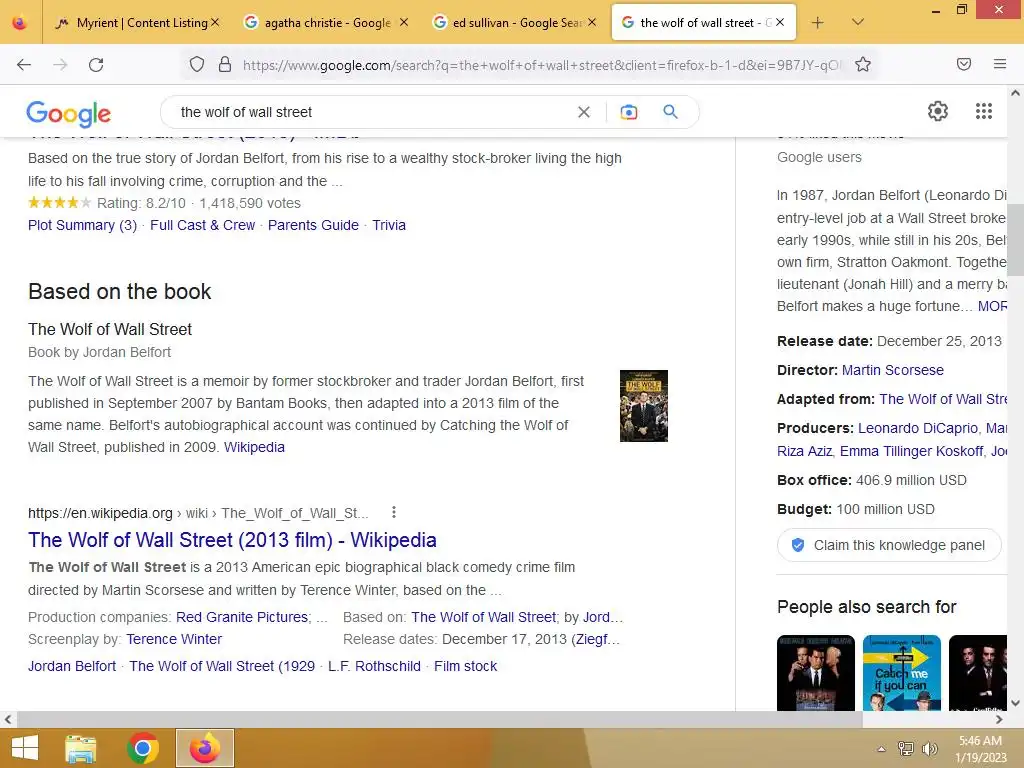1024x768 pixels.
Task: Close the Myrient Content Listing tab
Action: 216,22
